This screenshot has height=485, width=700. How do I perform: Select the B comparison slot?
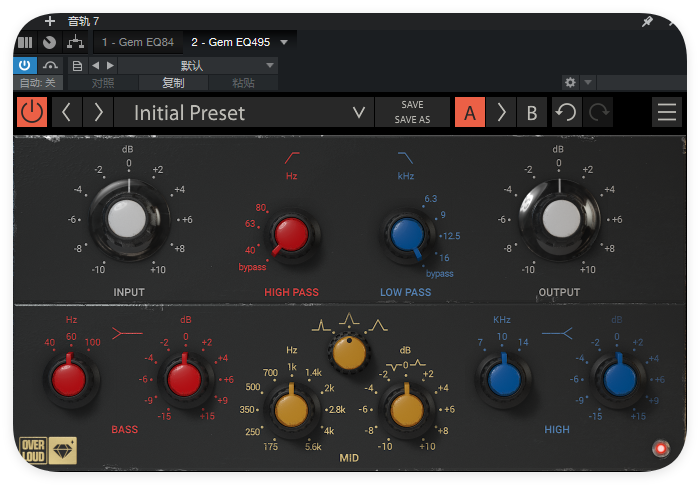tap(532, 112)
